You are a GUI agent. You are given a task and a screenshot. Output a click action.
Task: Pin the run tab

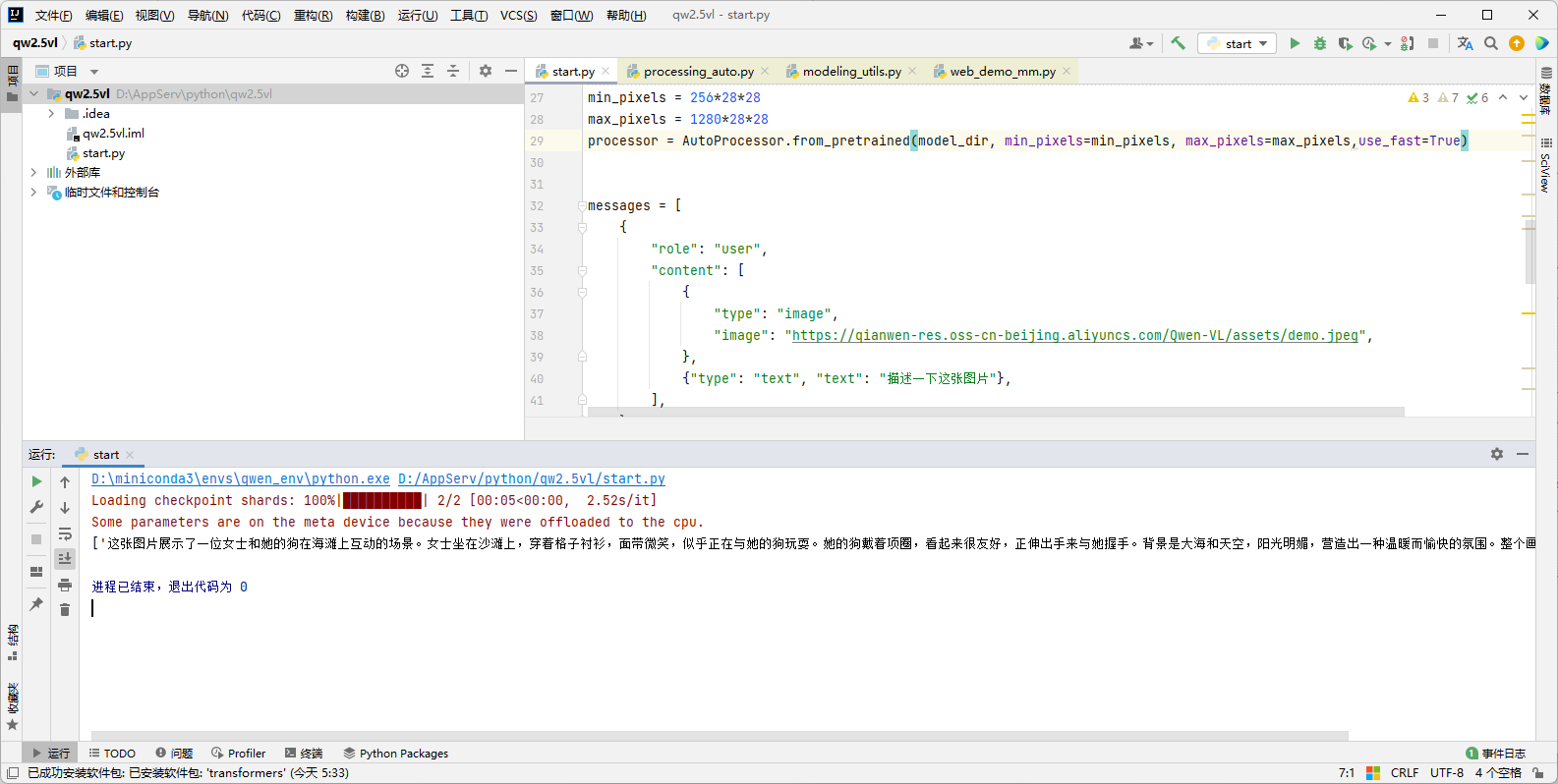point(36,603)
